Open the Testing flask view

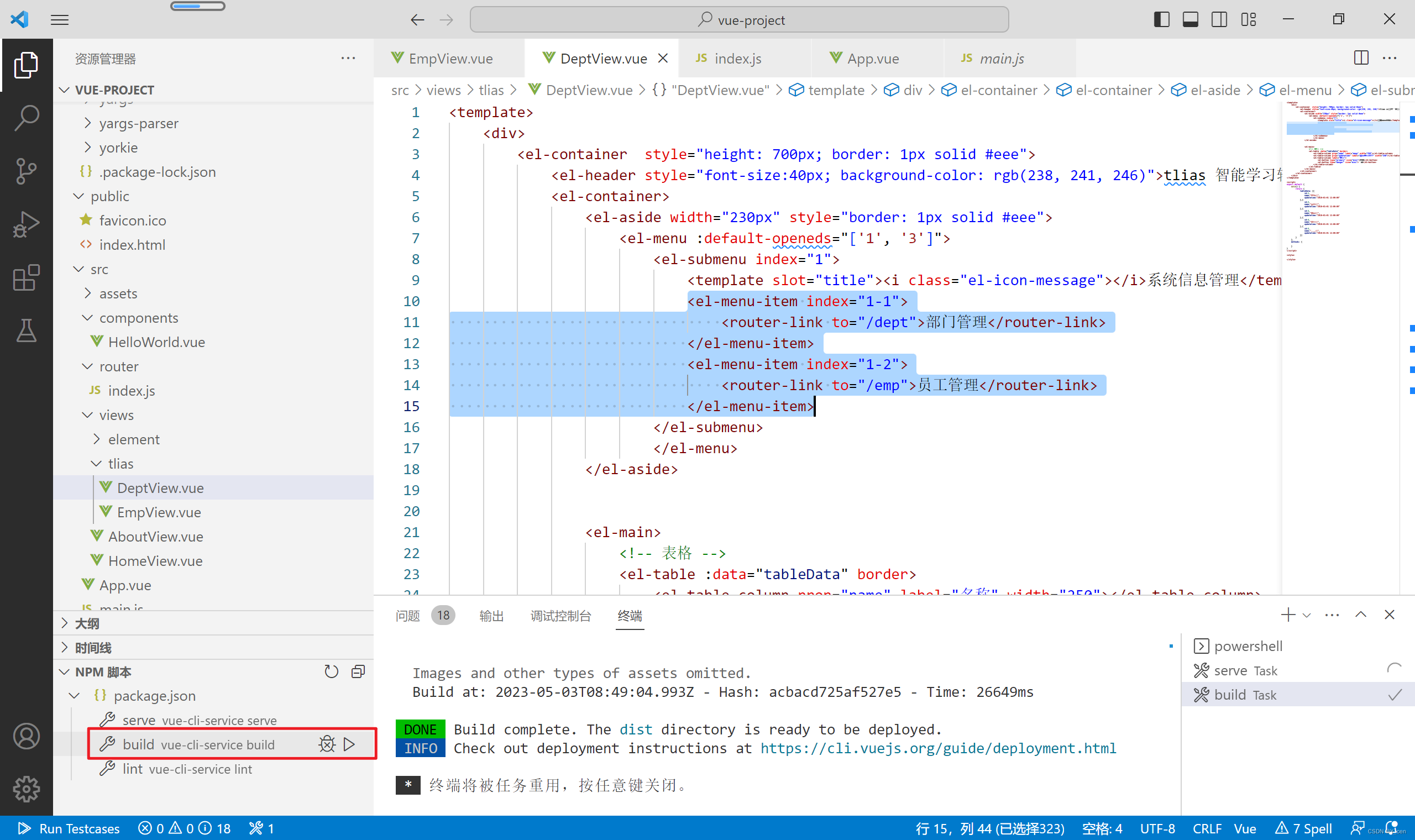tap(26, 330)
